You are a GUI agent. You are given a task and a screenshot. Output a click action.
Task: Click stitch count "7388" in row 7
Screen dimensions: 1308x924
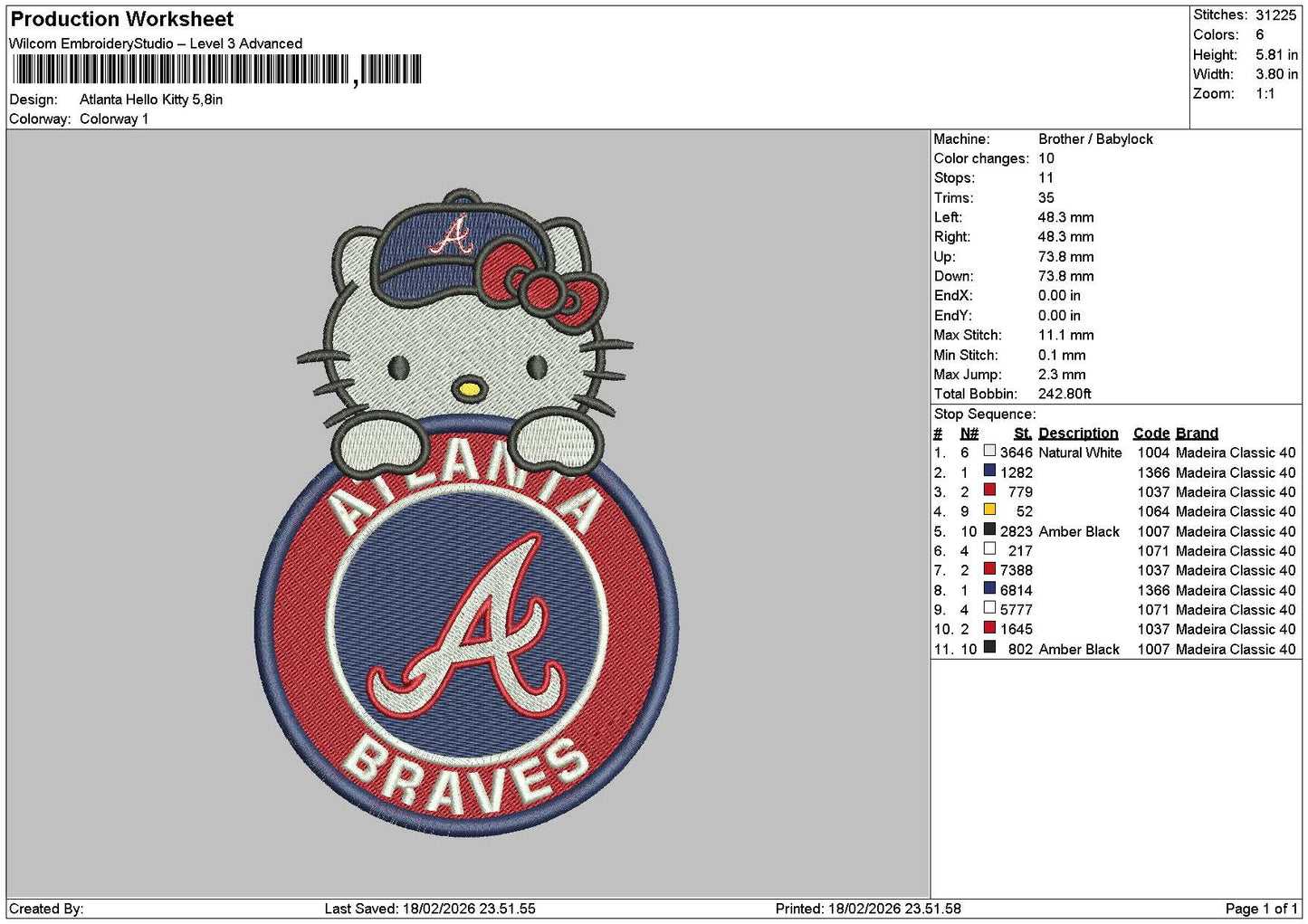[1017, 570]
